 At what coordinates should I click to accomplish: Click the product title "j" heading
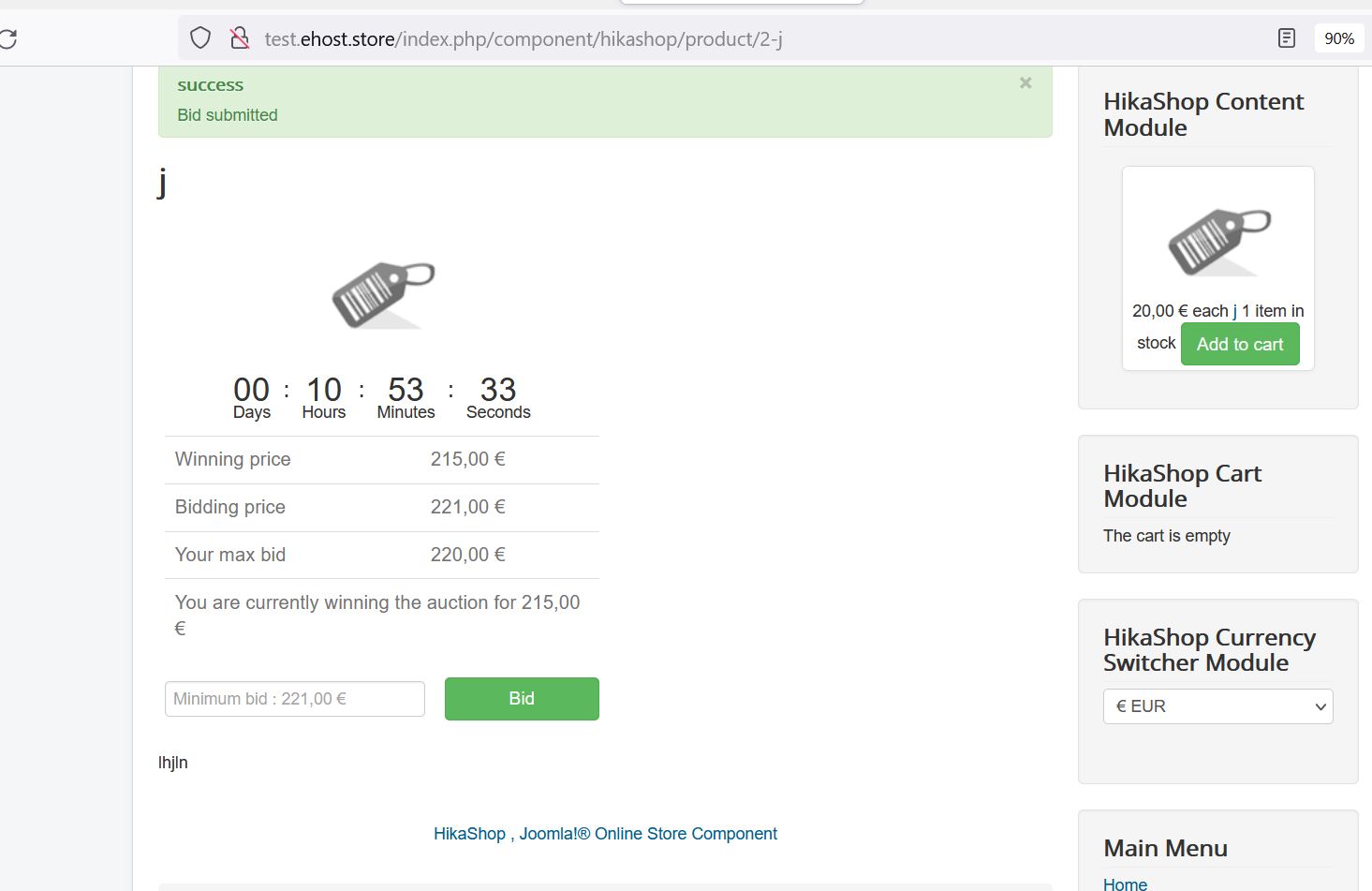(162, 182)
